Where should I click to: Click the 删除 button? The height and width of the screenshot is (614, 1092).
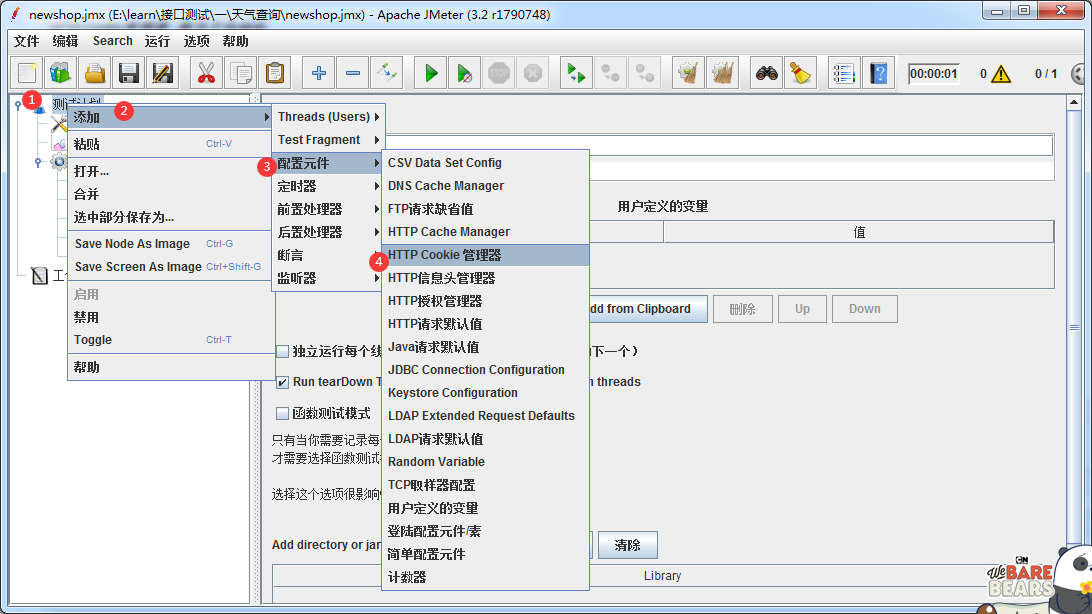point(742,309)
